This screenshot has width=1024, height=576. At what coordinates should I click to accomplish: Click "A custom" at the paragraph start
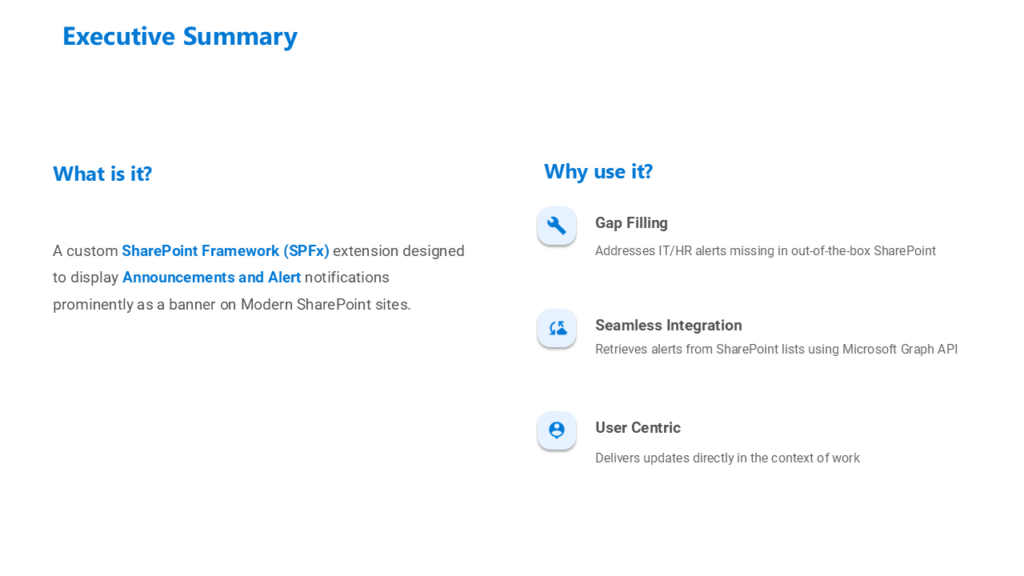click(x=85, y=250)
